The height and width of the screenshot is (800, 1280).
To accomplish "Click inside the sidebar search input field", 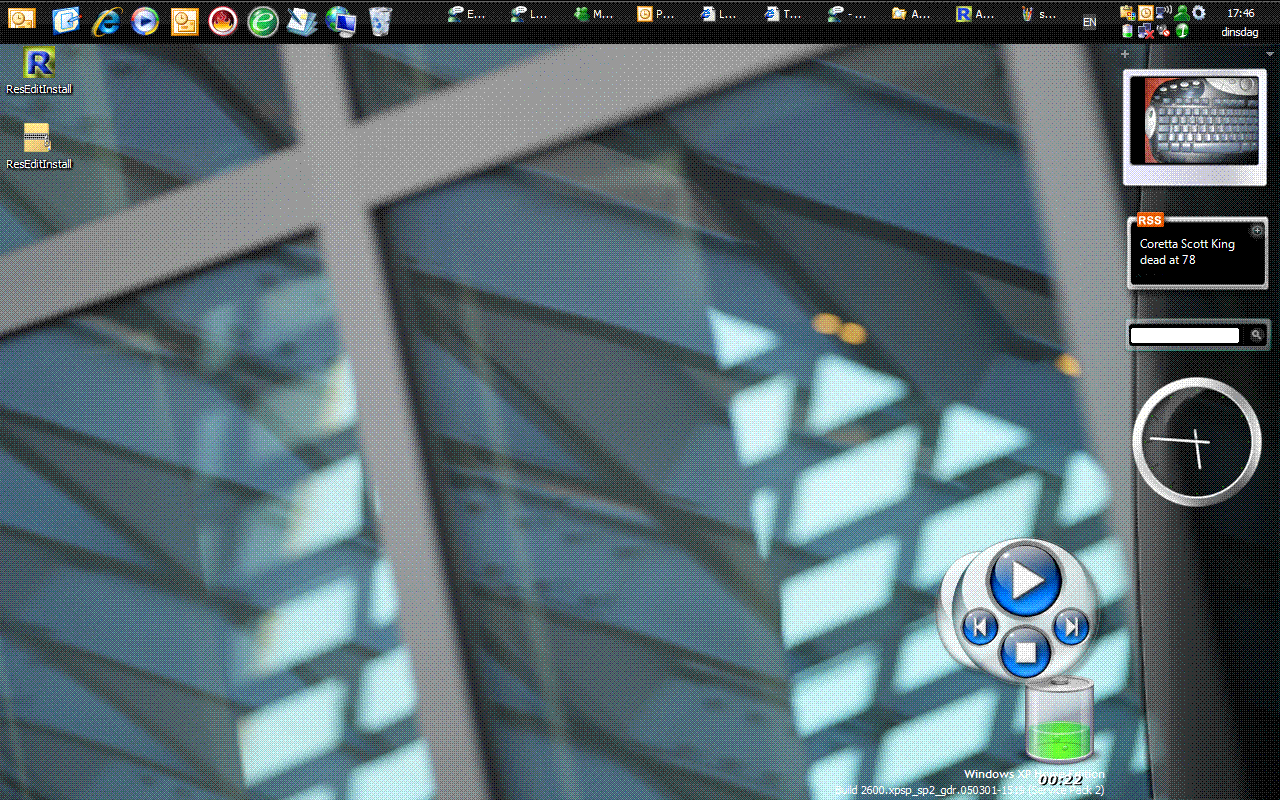I will point(1185,335).
